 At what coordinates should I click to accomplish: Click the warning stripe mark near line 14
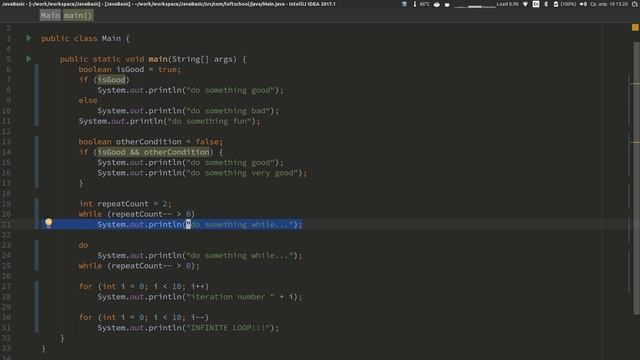point(635,142)
